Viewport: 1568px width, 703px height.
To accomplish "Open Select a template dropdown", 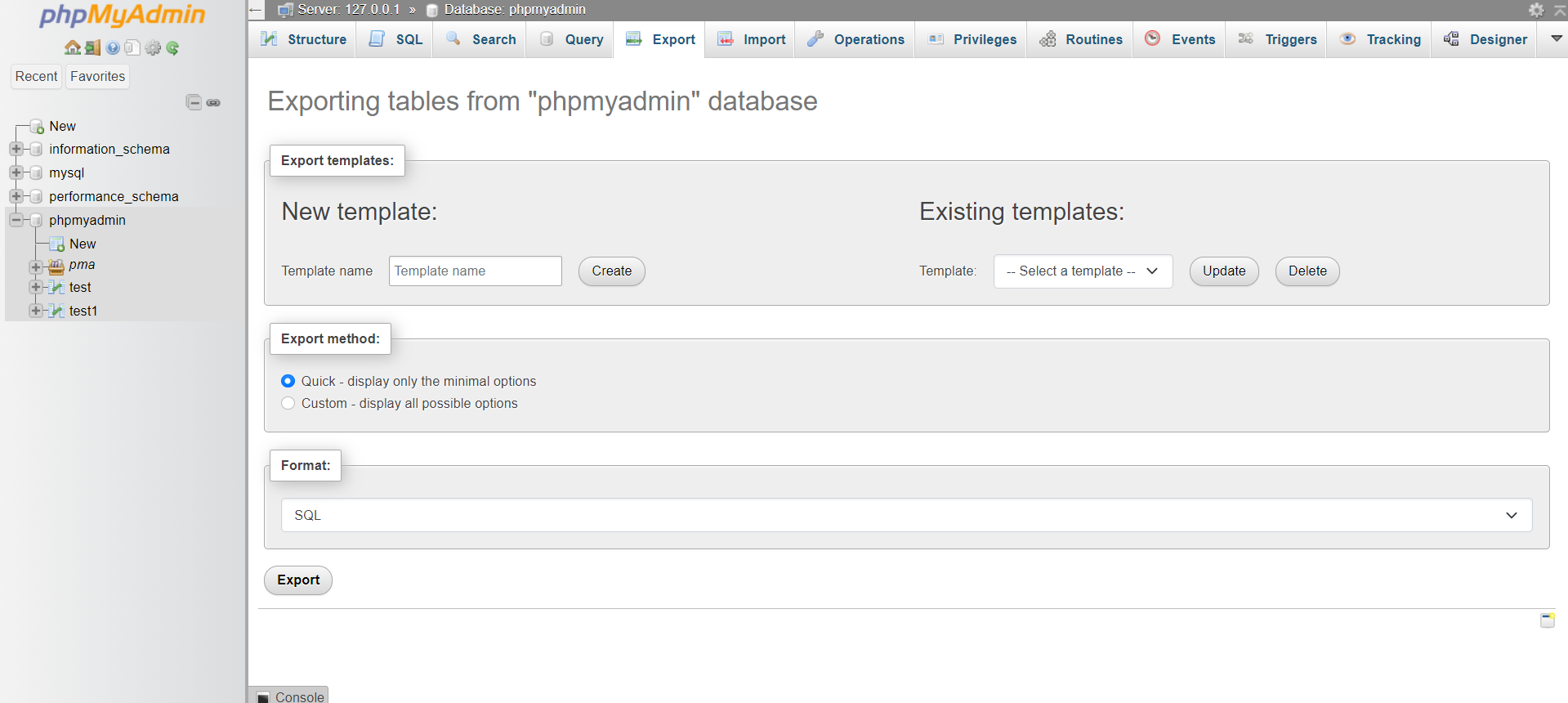I will click(1083, 271).
